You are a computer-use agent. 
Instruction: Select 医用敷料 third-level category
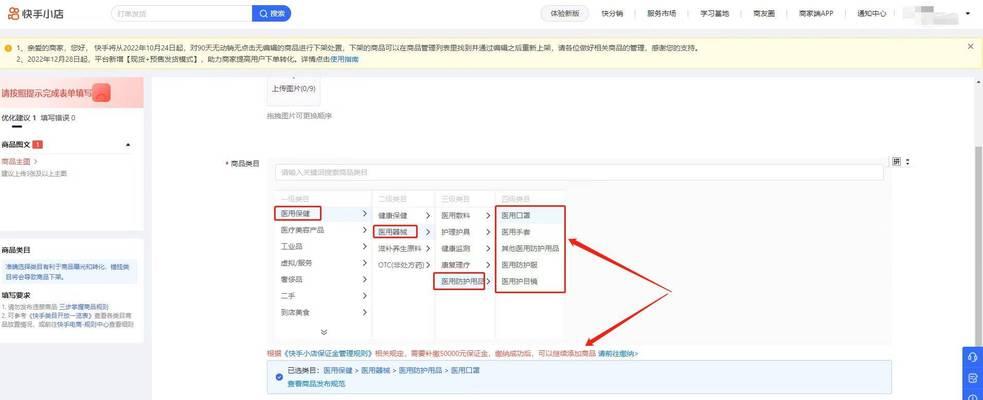(x=455, y=216)
